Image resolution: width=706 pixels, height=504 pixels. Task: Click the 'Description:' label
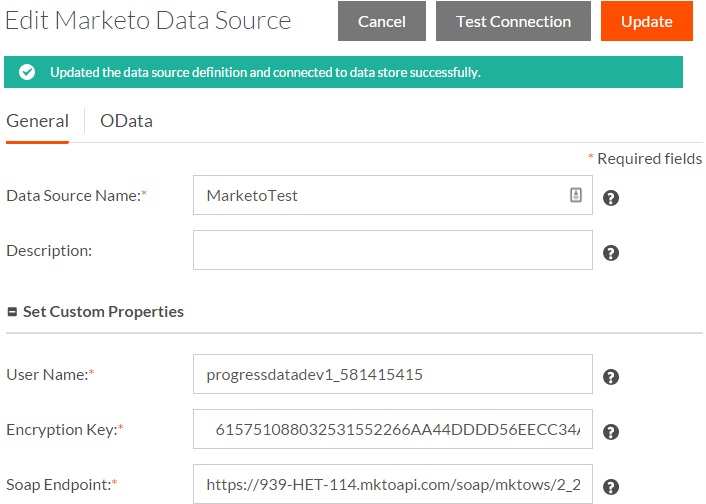(49, 250)
